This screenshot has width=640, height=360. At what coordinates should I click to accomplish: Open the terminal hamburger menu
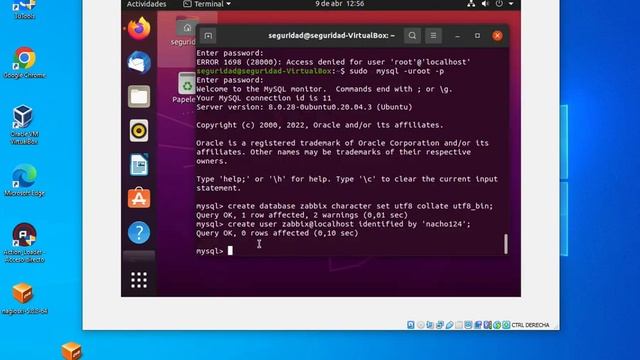(x=433, y=36)
